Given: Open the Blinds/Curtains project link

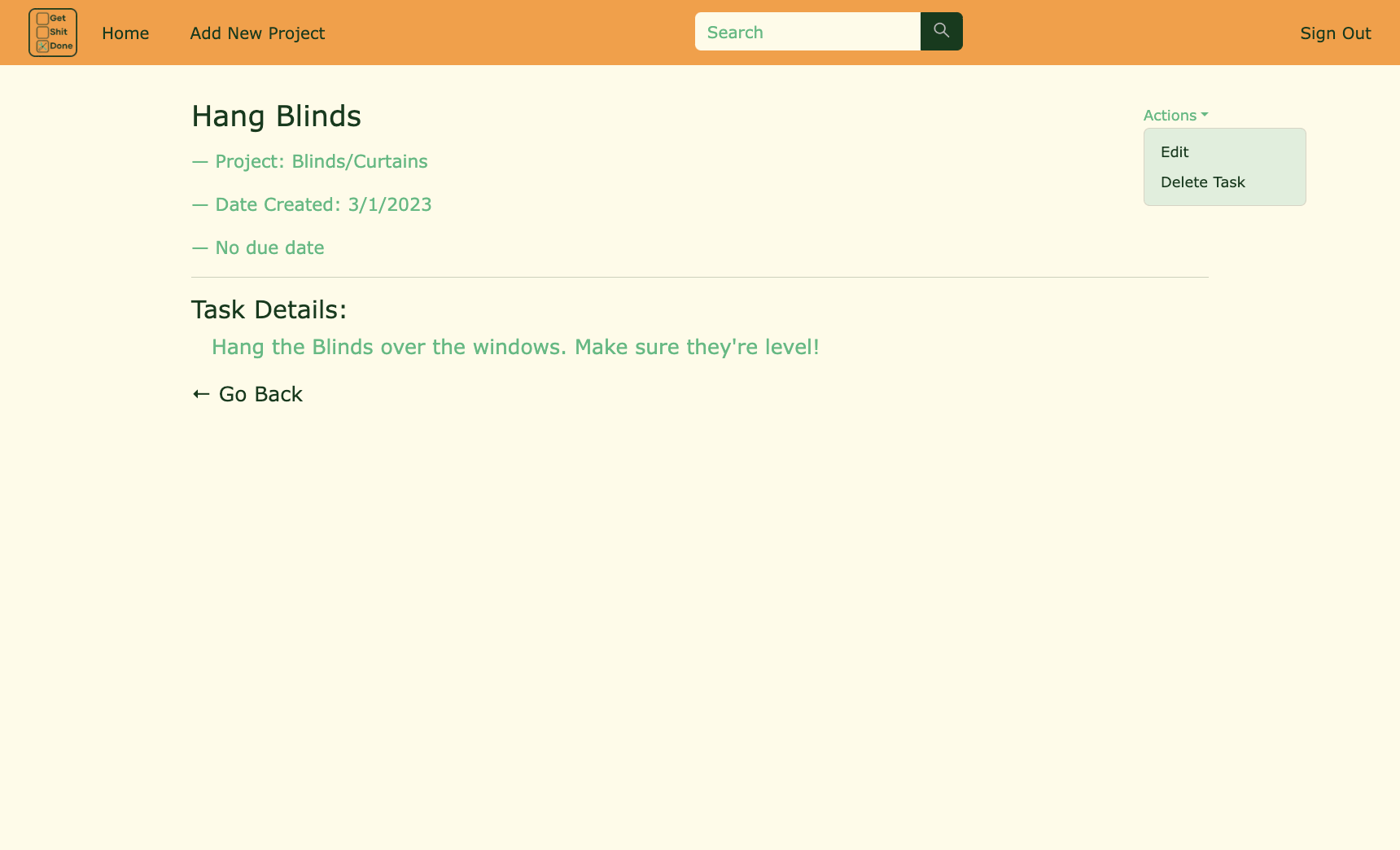Looking at the screenshot, I should (x=359, y=161).
